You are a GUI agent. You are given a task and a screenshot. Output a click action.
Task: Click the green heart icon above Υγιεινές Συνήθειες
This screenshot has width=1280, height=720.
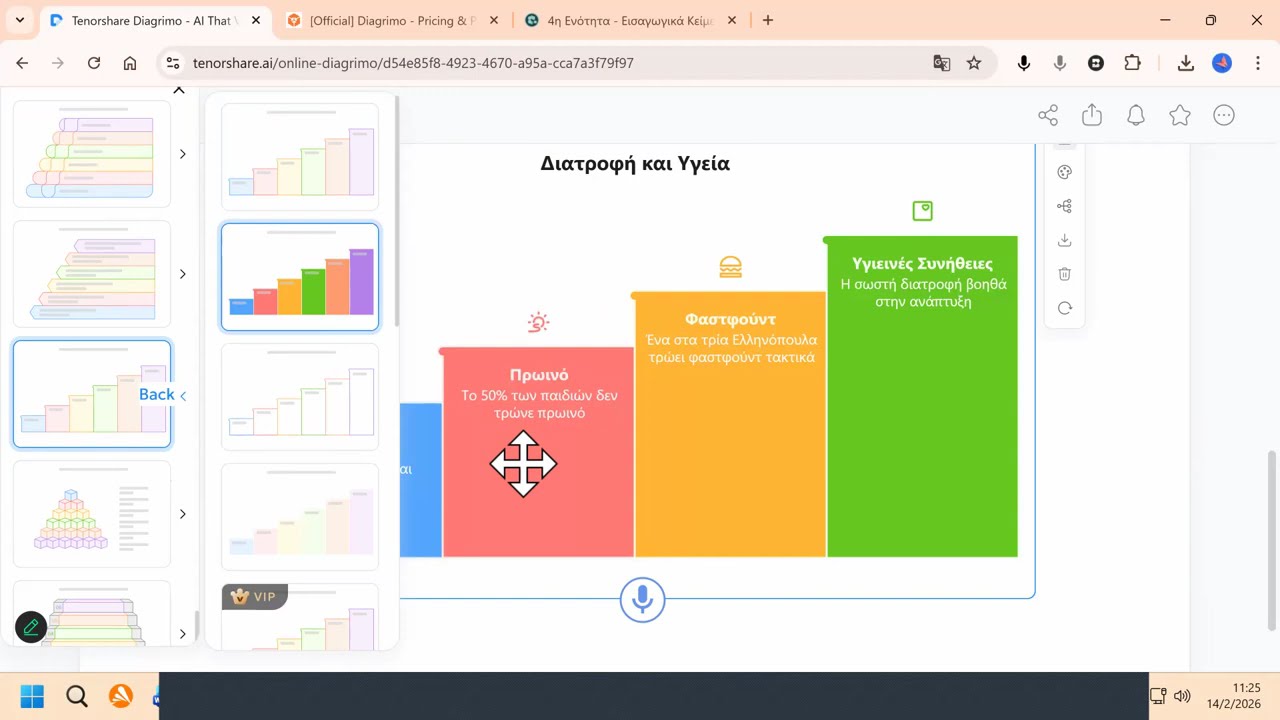pyautogui.click(x=922, y=211)
